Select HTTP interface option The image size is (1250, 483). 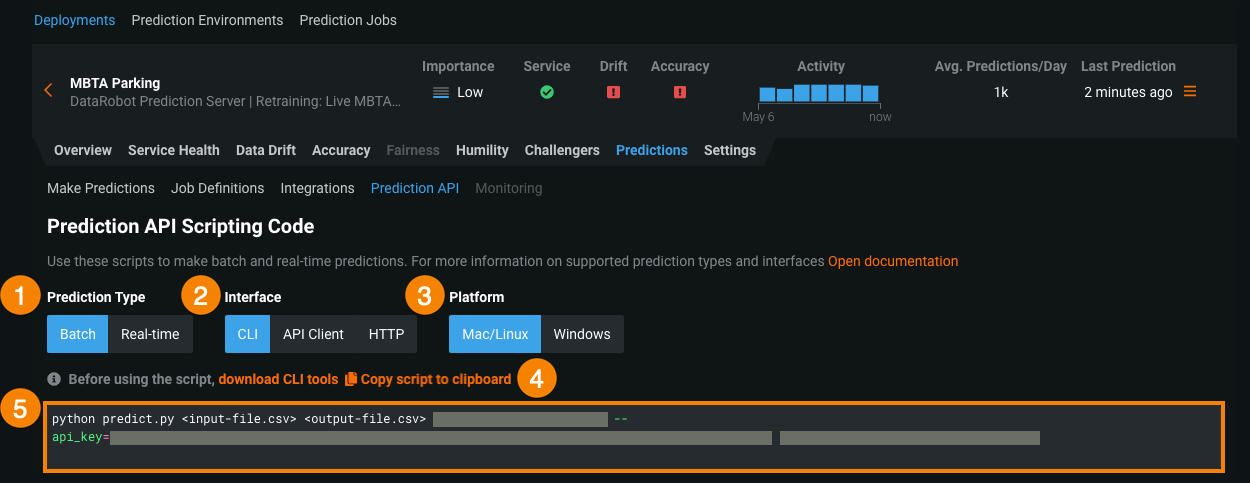point(386,334)
